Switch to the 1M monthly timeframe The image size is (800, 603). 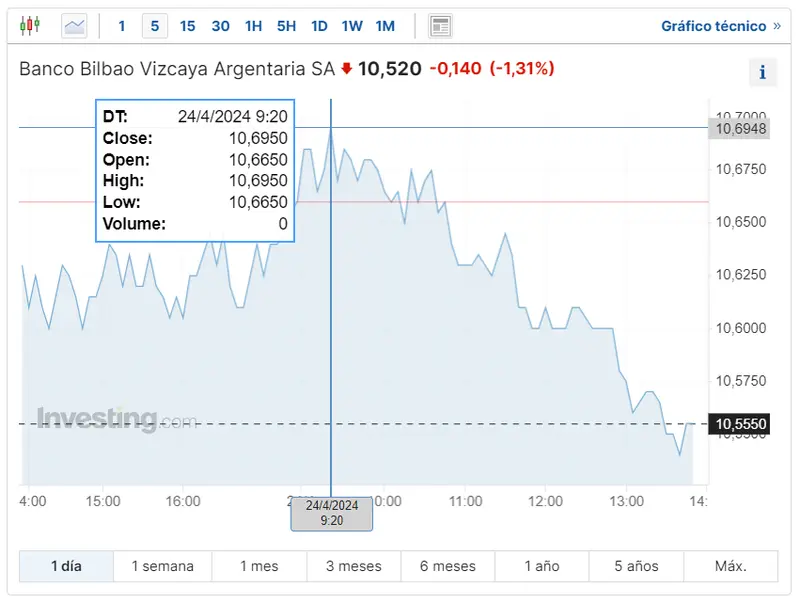click(x=384, y=26)
